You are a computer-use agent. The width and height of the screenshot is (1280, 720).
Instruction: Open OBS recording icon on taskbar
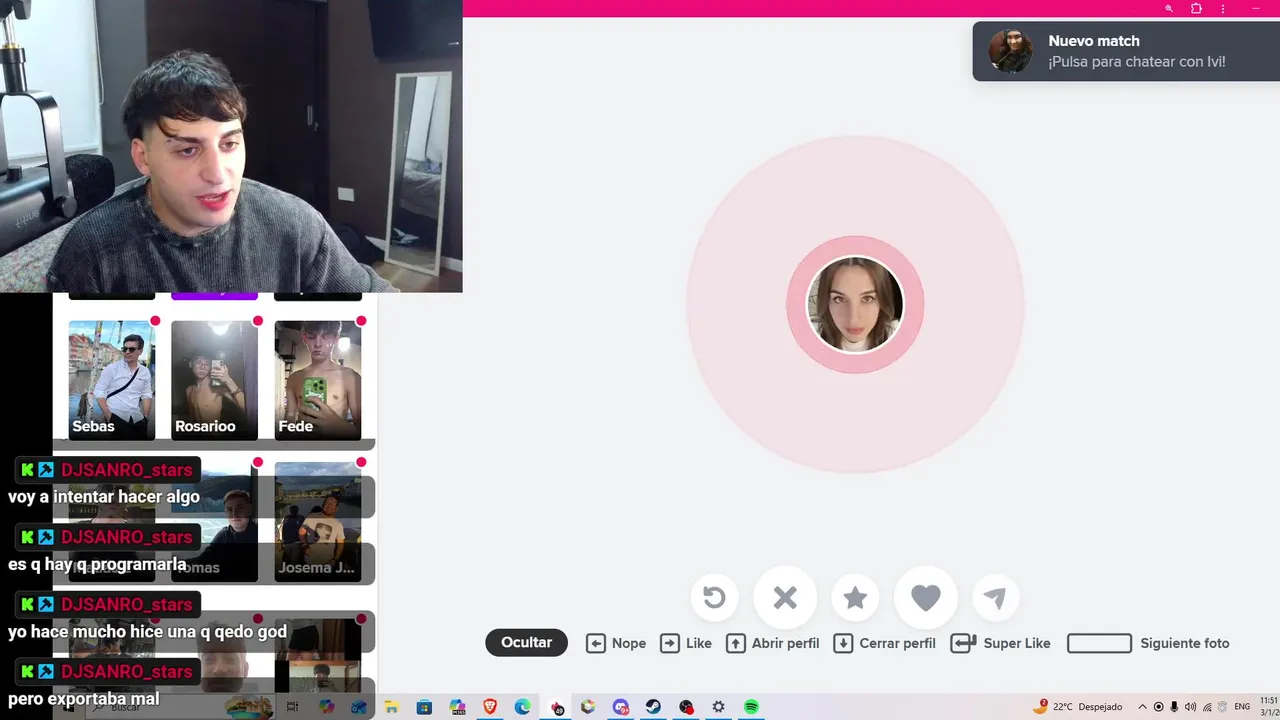tap(686, 707)
